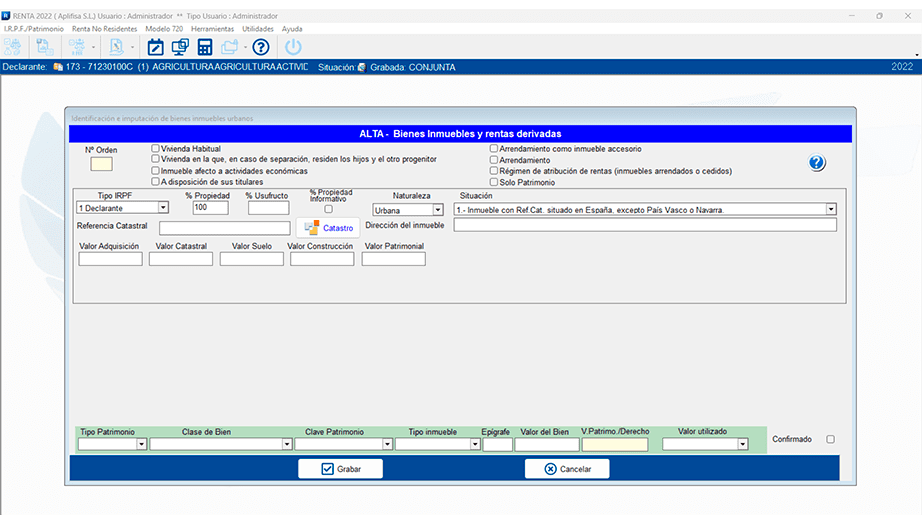Image resolution: width=922 pixels, height=524 pixels.
Task: Click the Epígrafe field
Action: click(x=497, y=445)
